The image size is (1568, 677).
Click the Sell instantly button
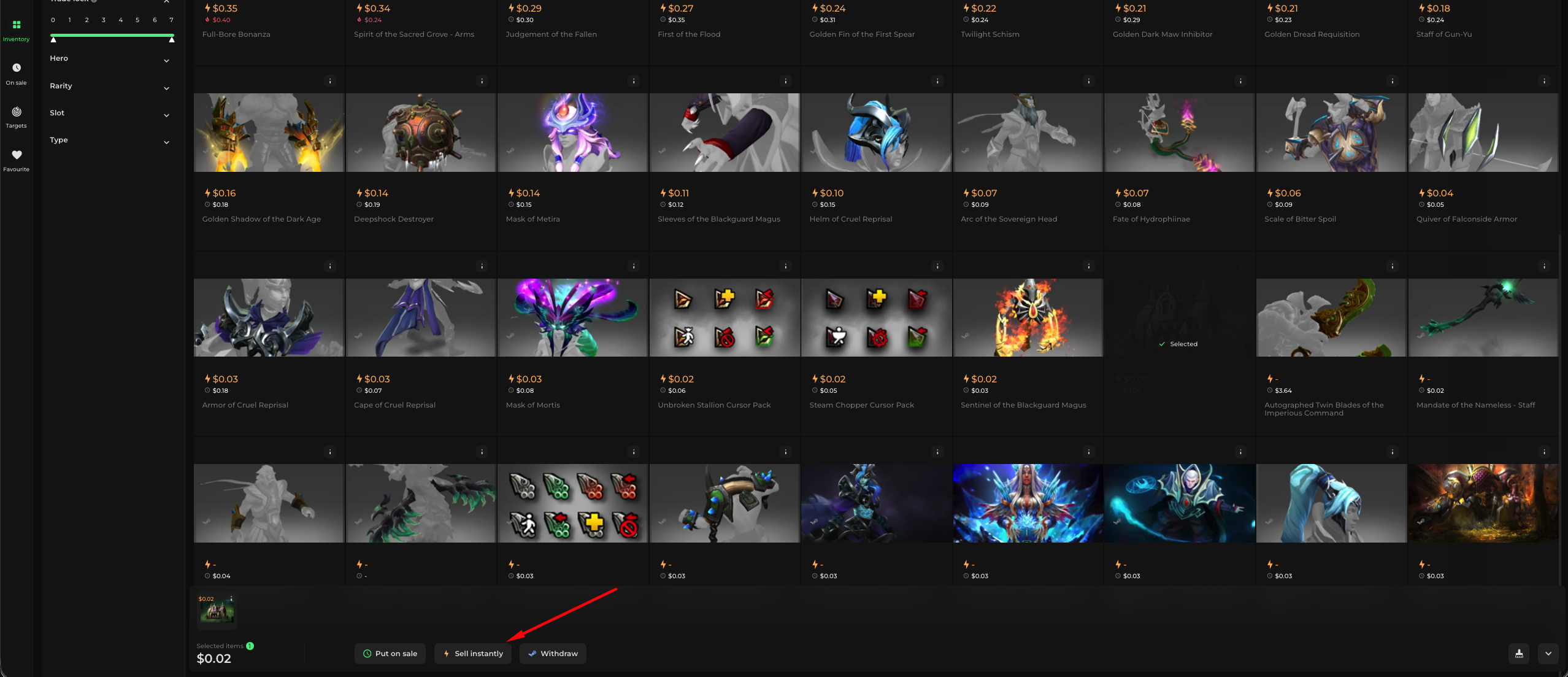(473, 654)
